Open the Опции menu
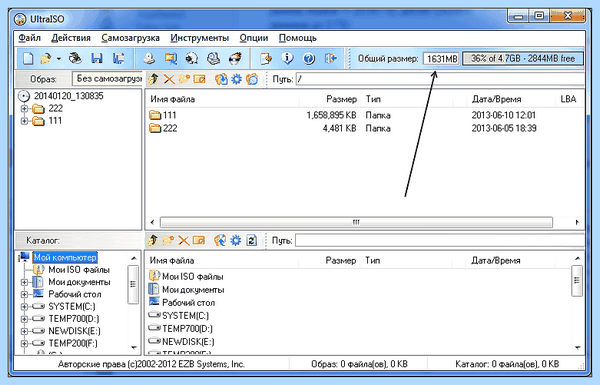 point(254,38)
